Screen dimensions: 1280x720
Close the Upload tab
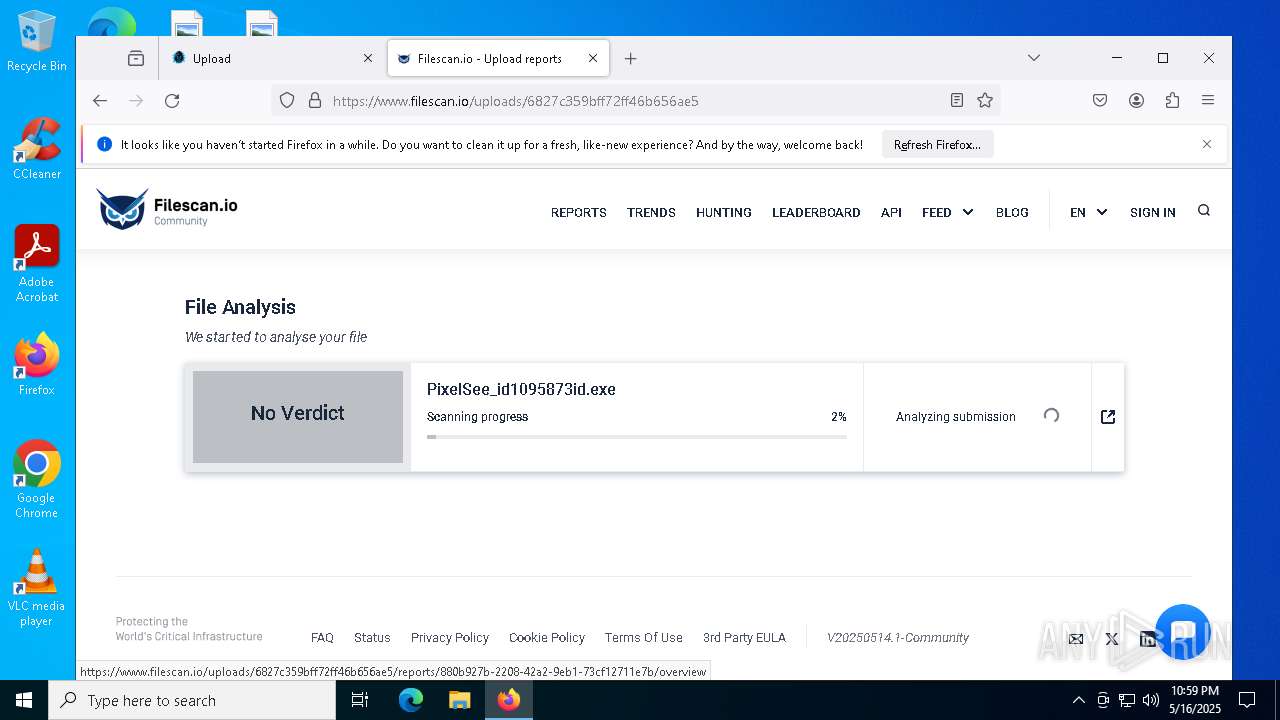367,58
